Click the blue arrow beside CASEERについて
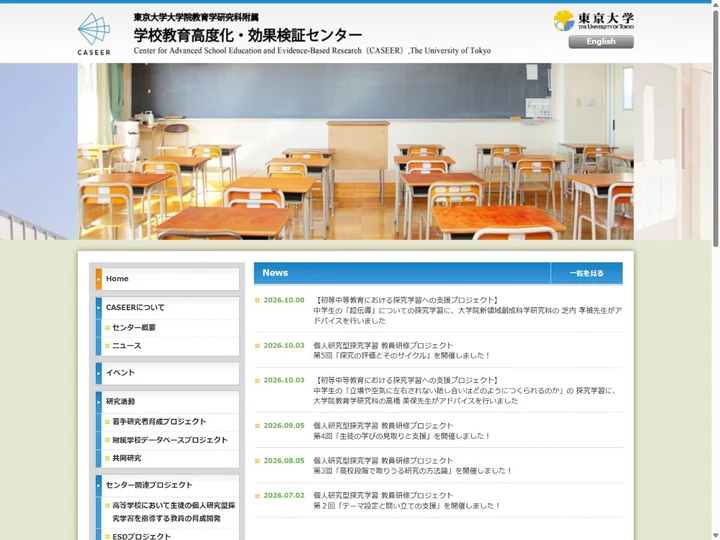The width and height of the screenshot is (720, 540). 99,308
